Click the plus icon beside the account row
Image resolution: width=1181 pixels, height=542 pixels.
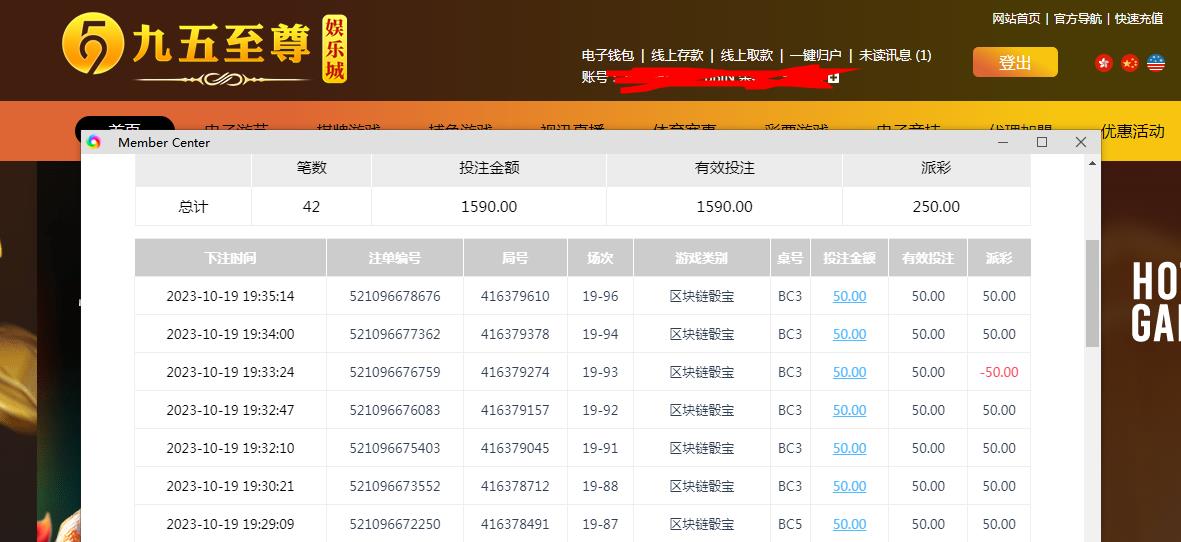click(x=833, y=77)
